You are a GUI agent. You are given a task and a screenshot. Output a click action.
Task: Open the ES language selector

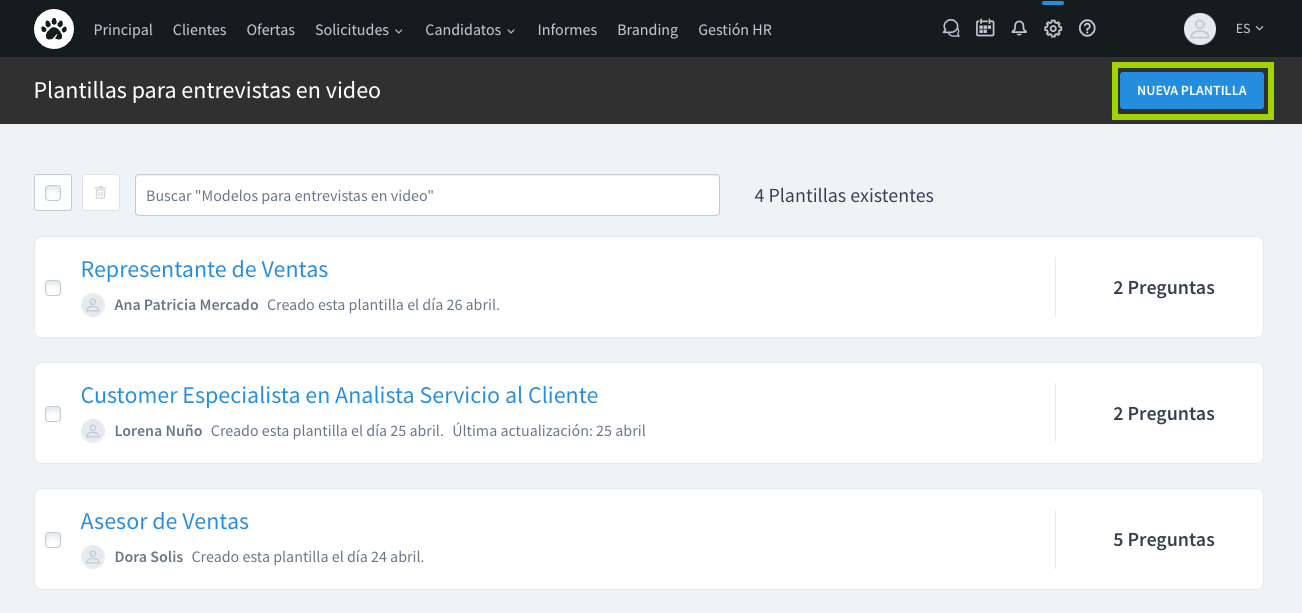(x=1249, y=29)
